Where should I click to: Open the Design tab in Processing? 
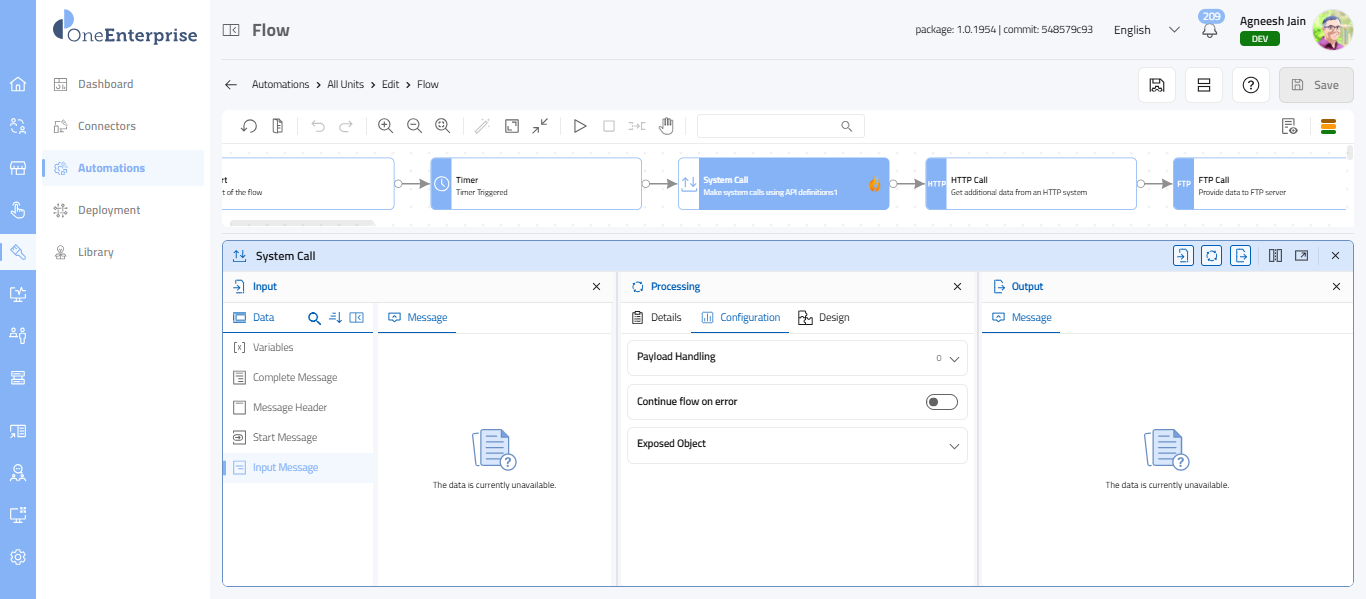pos(824,318)
